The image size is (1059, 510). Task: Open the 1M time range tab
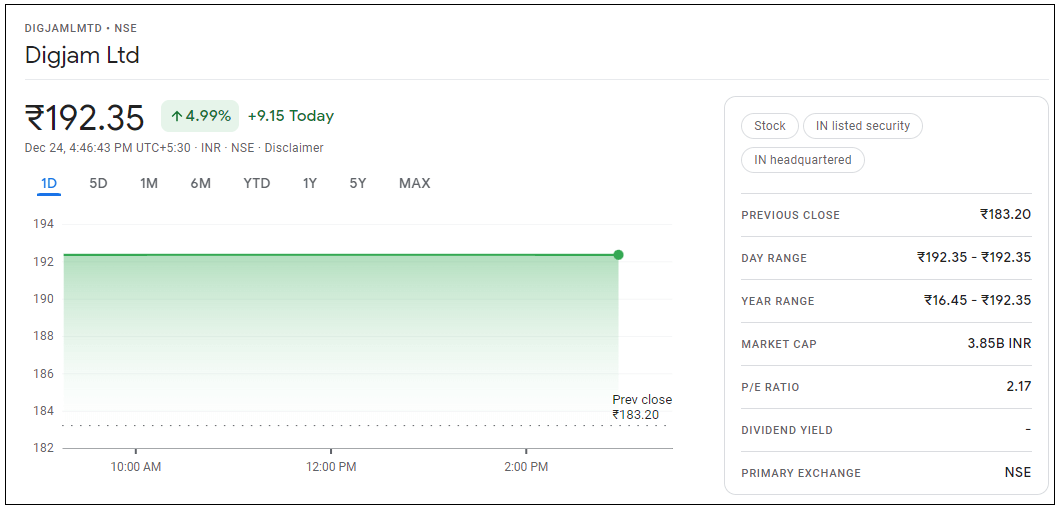click(149, 183)
